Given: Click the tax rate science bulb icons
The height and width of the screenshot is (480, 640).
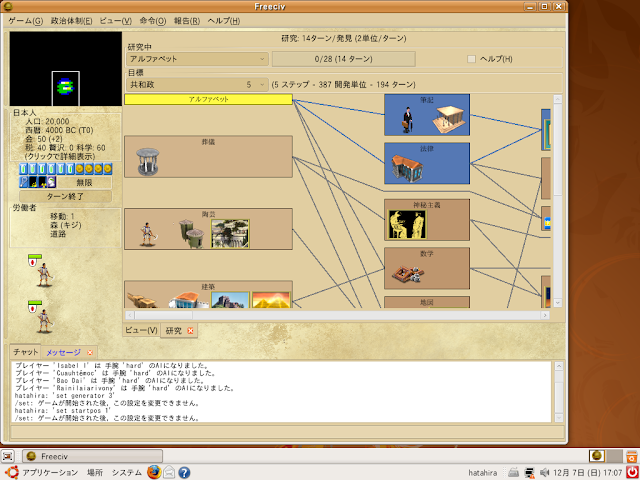Looking at the screenshot, I should (x=47, y=169).
